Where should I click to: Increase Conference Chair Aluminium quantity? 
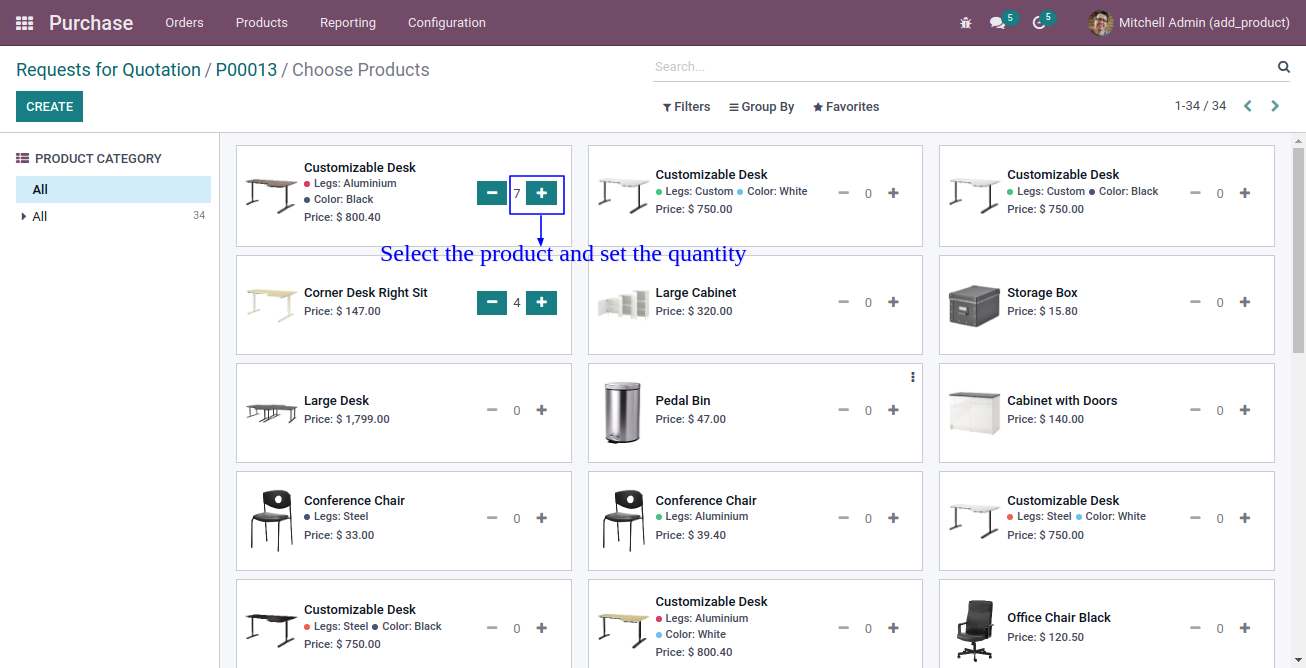893,518
